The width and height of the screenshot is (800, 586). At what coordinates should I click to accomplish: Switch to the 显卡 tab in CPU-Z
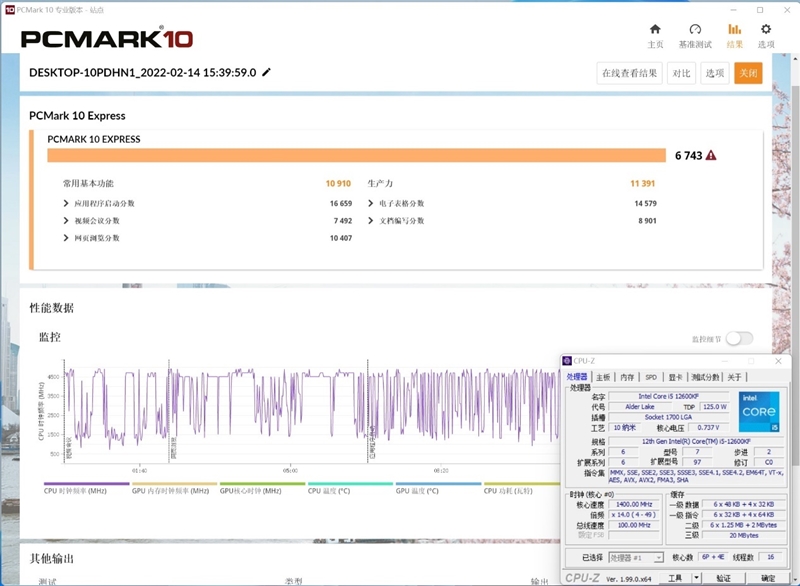point(675,377)
